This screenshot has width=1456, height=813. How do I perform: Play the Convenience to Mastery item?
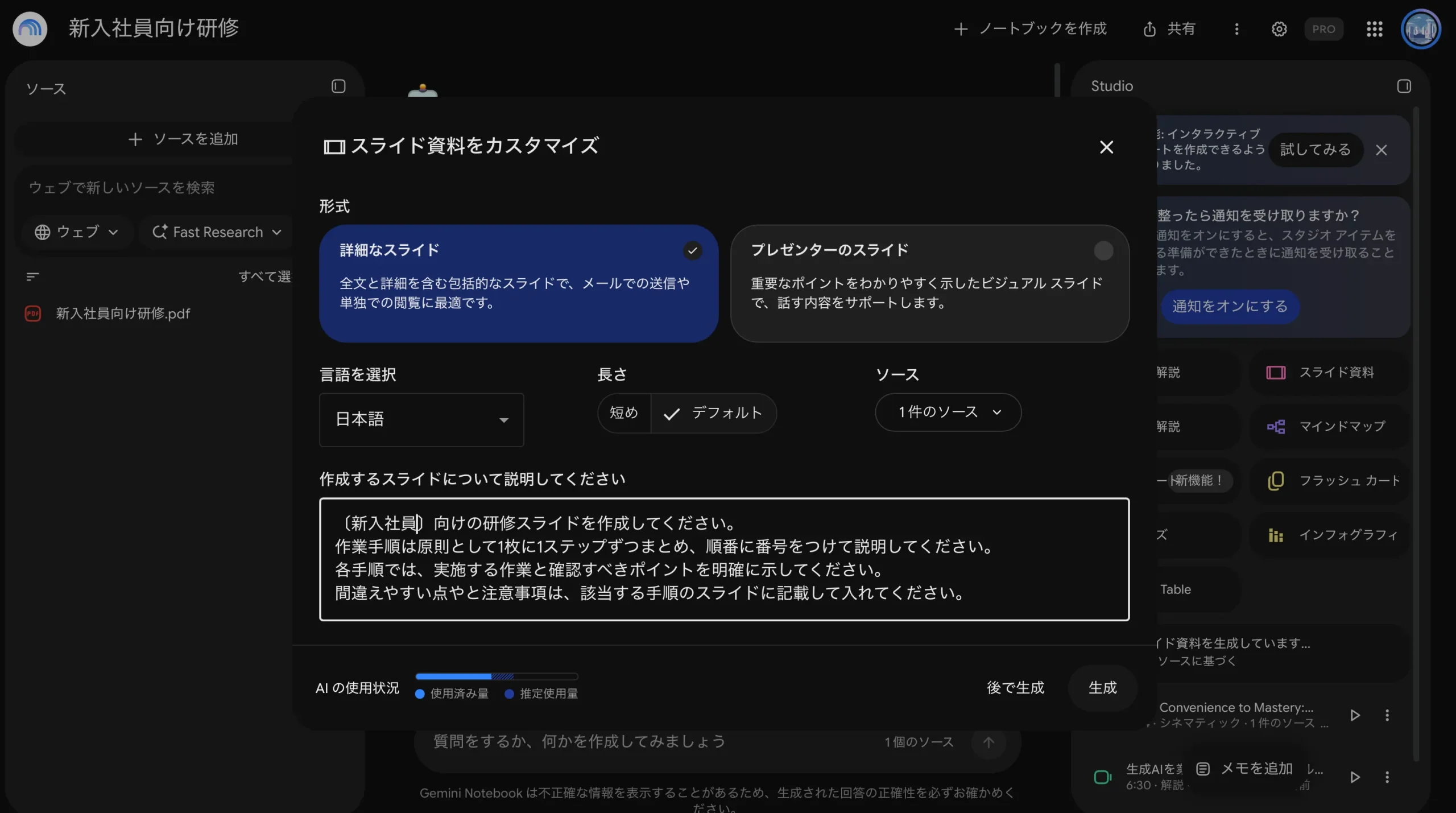click(x=1355, y=715)
